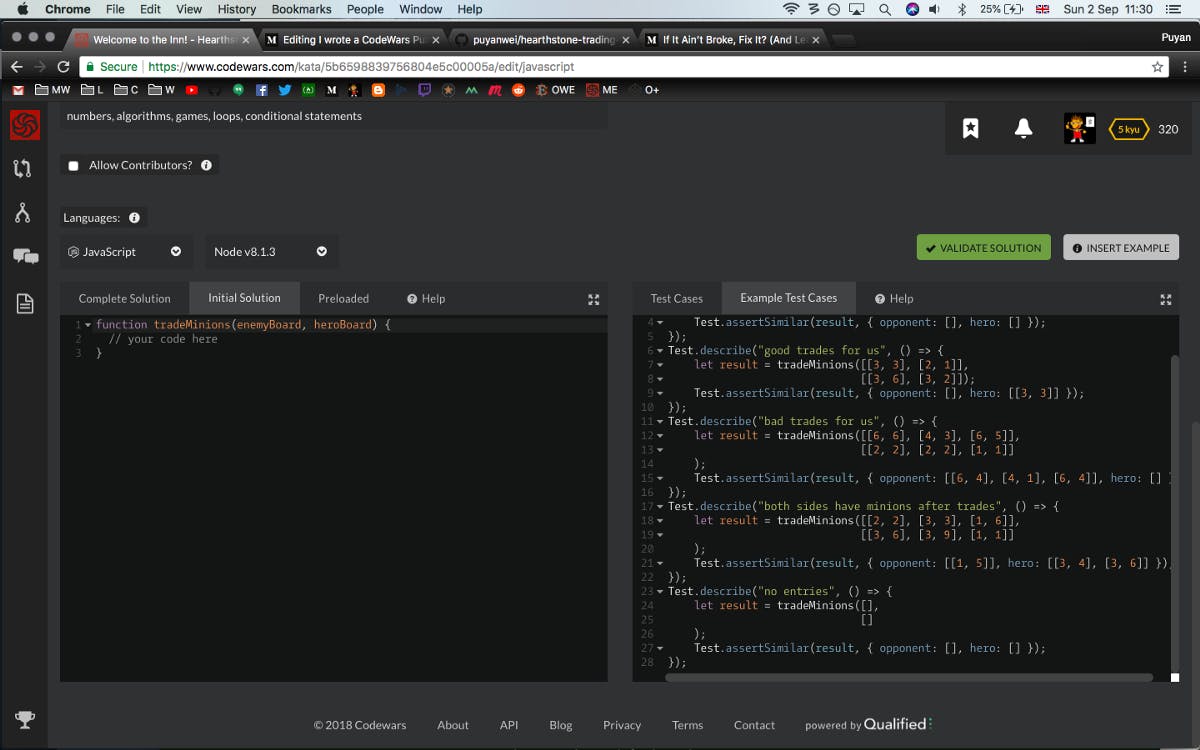This screenshot has height=750, width=1200.
Task: Open the notifications bell icon
Action: (x=1023, y=129)
